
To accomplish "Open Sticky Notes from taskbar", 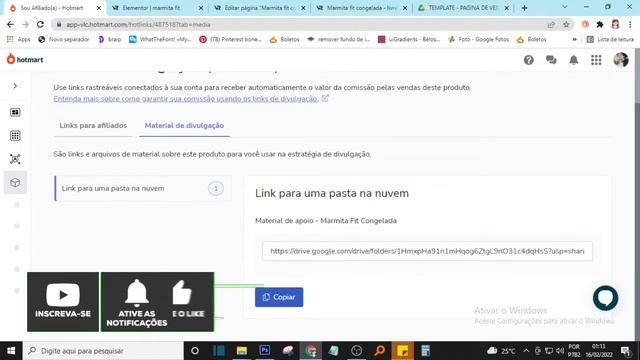I will click(x=402, y=351).
